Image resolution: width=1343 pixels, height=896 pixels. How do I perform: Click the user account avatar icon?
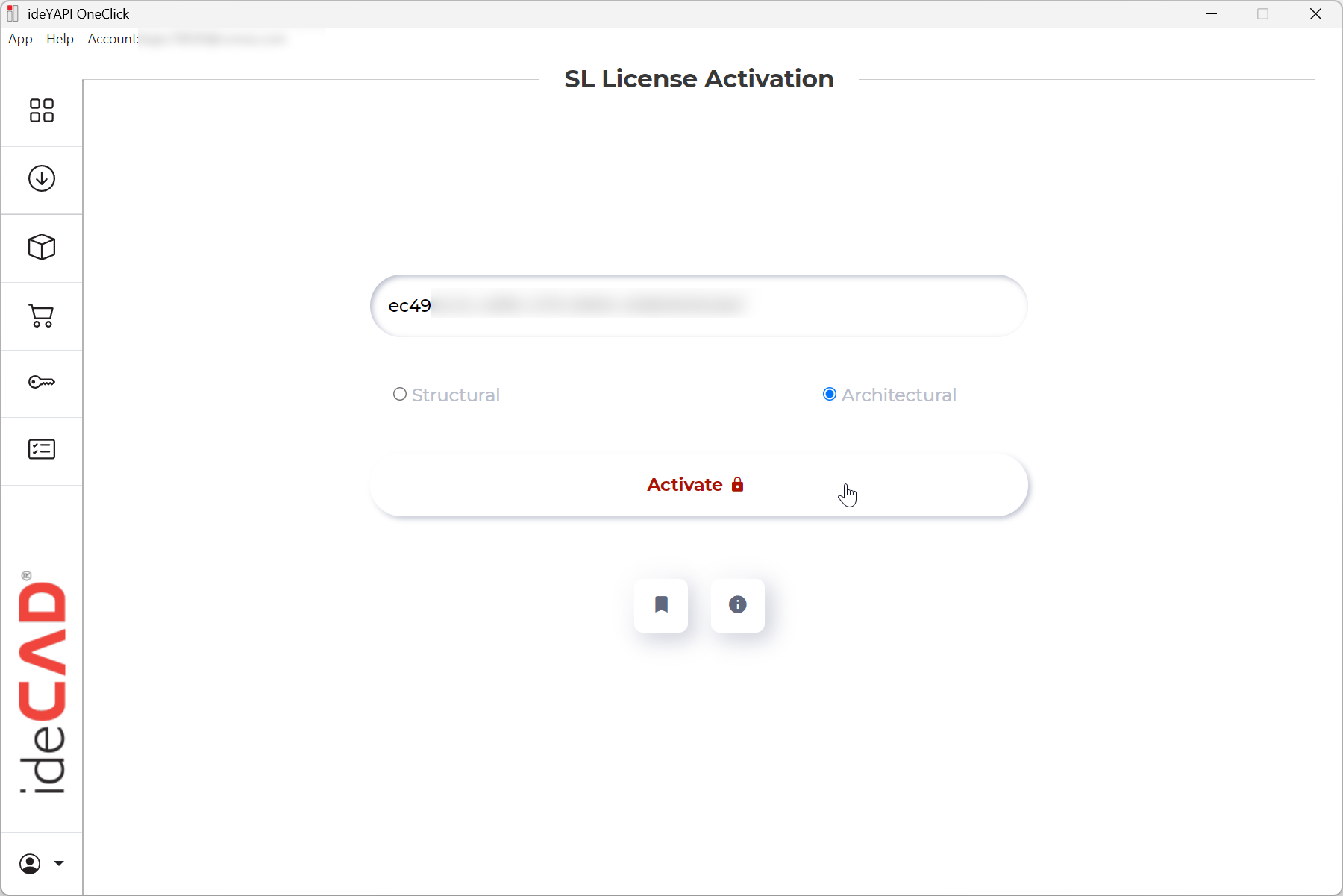(30, 864)
